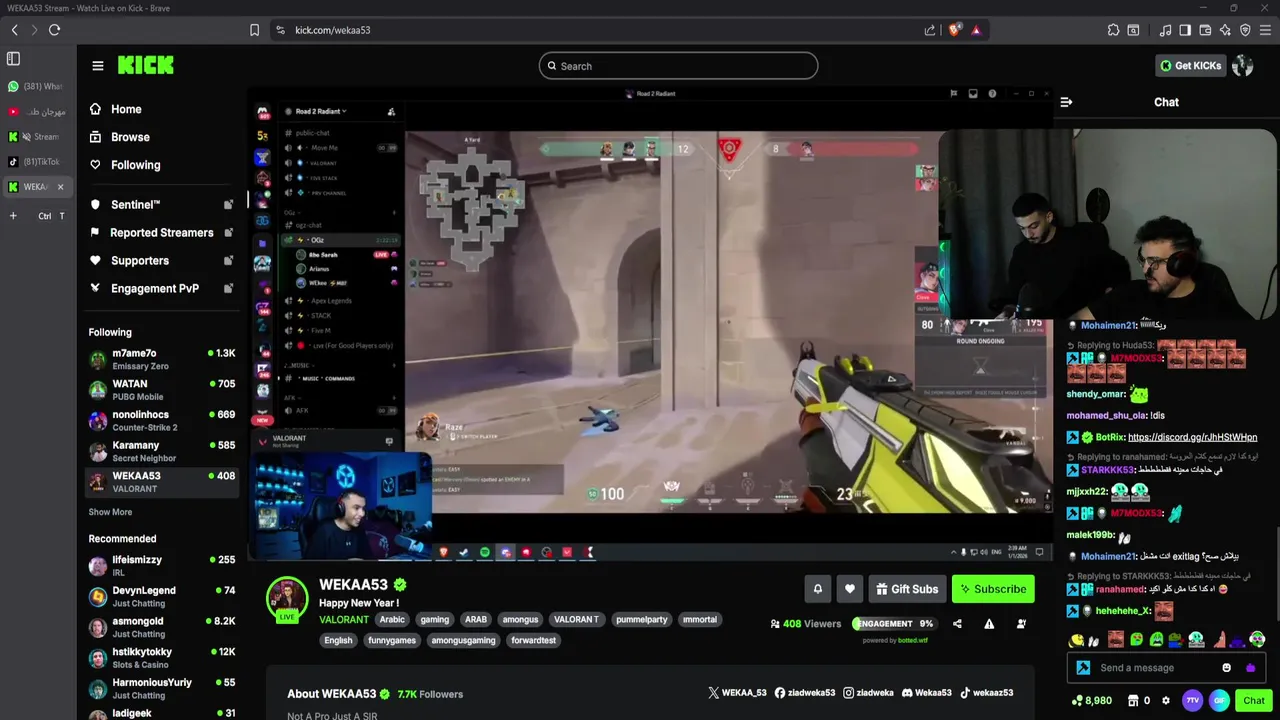This screenshot has height=720, width=1280.
Task: Toggle stream notifications bell
Action: tap(817, 589)
